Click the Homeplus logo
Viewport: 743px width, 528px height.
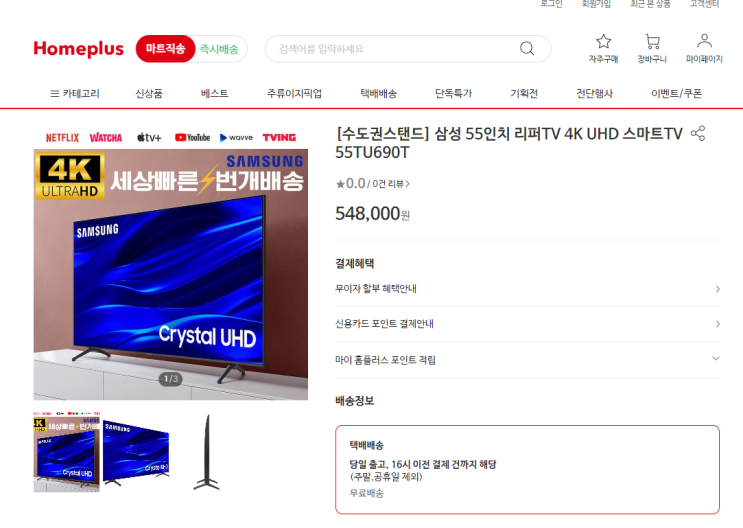click(79, 49)
